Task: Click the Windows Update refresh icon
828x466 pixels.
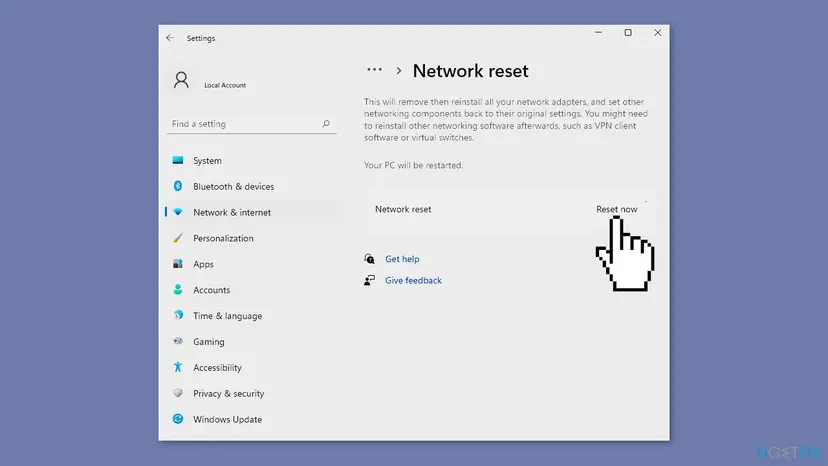Action: coord(178,419)
